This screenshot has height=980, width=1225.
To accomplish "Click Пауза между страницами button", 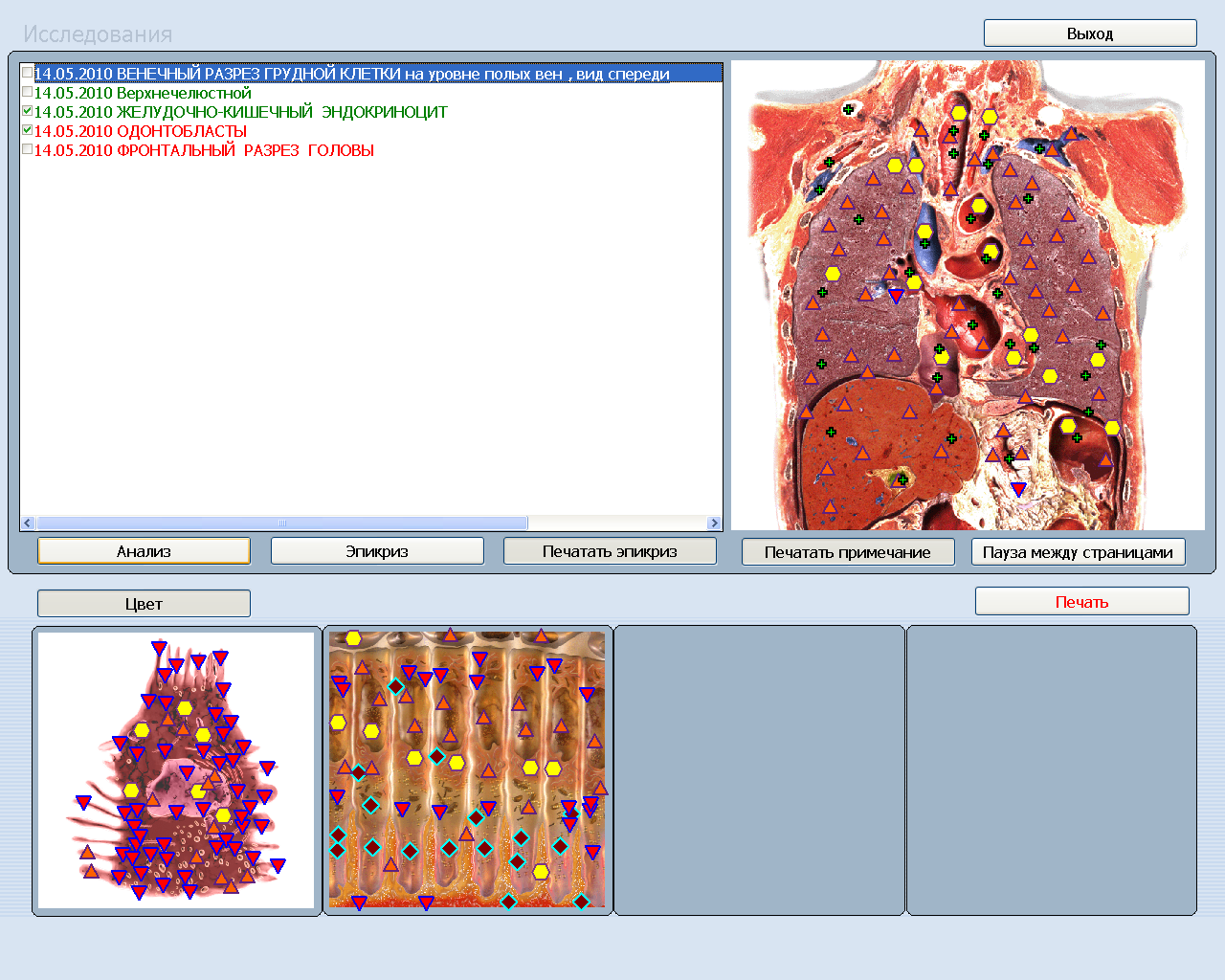I will coord(1078,552).
